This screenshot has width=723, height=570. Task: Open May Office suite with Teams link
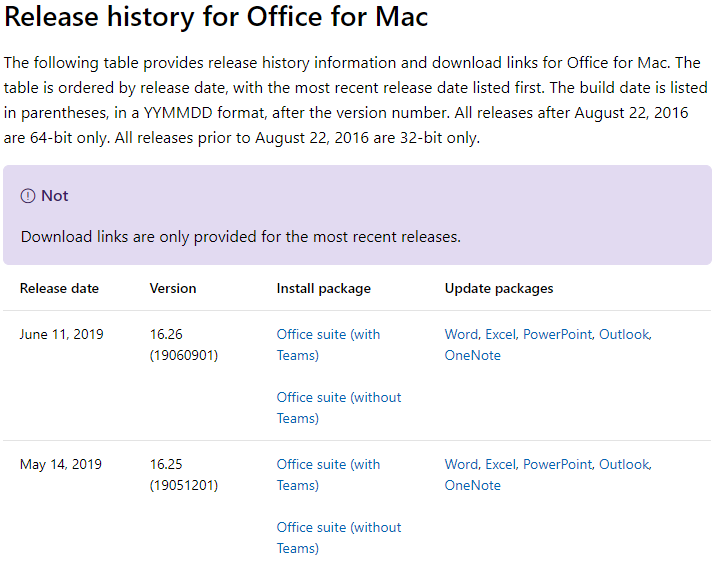click(328, 475)
